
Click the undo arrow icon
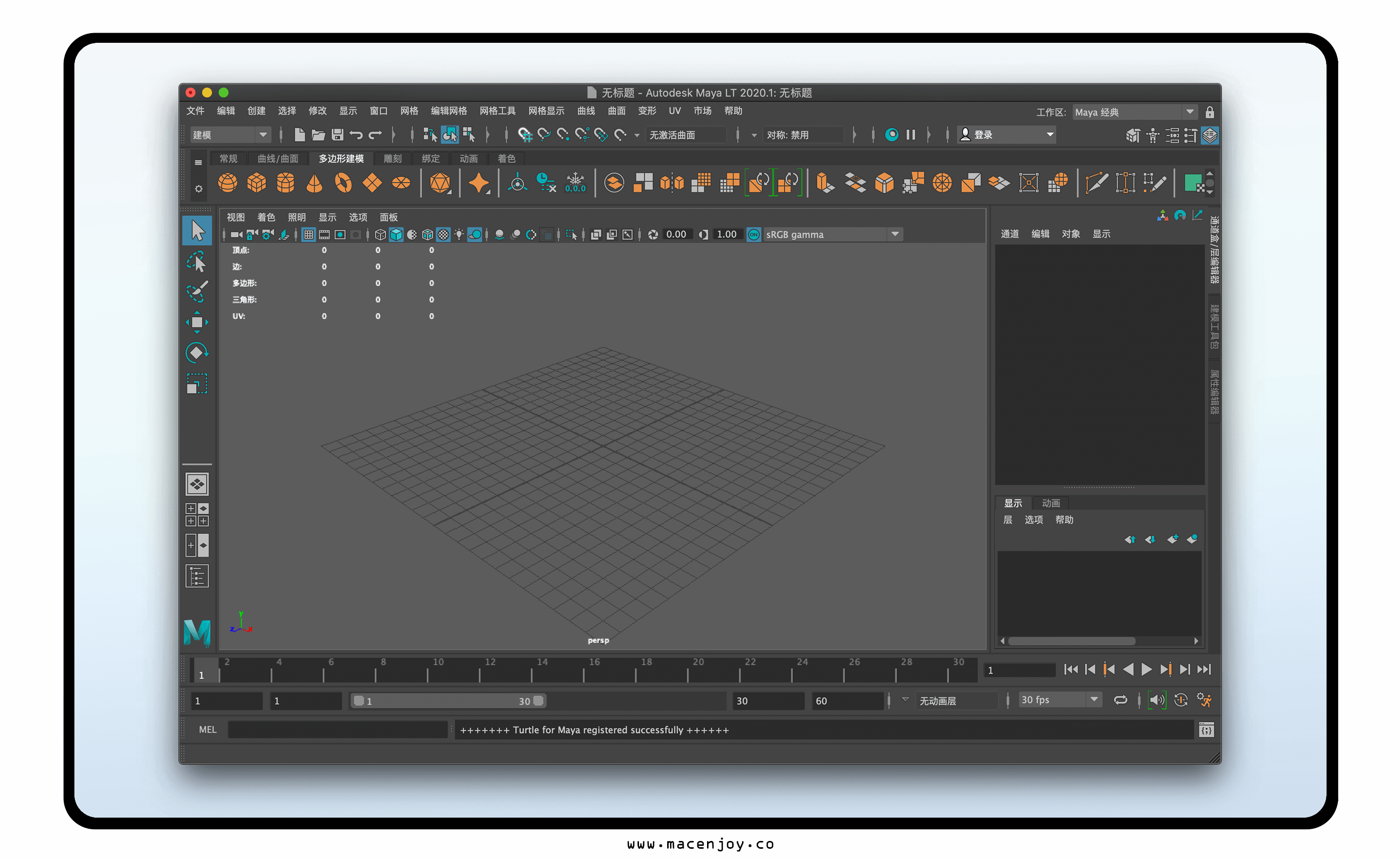(356, 135)
